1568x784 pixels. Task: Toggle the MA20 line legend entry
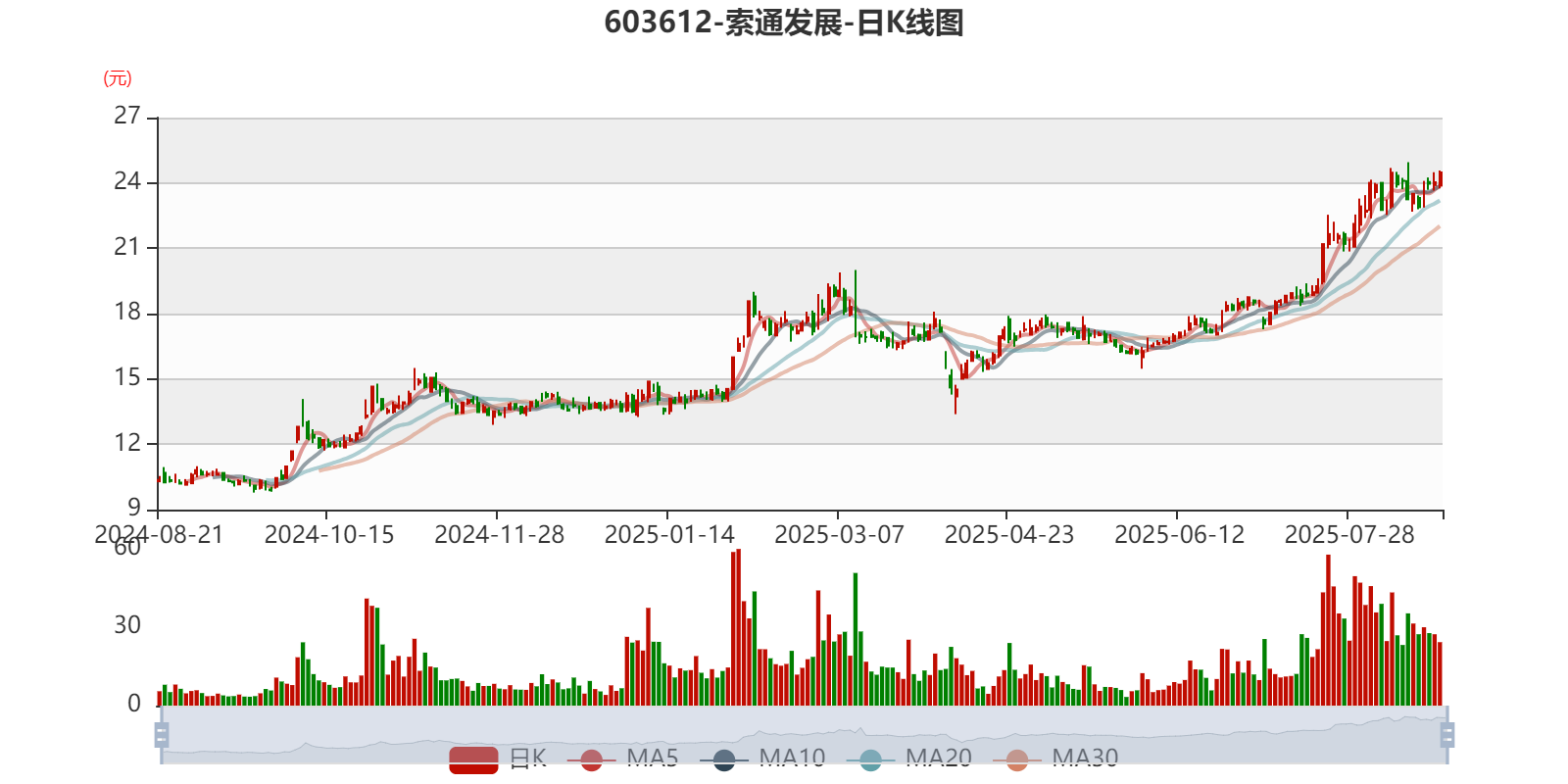pos(908,759)
